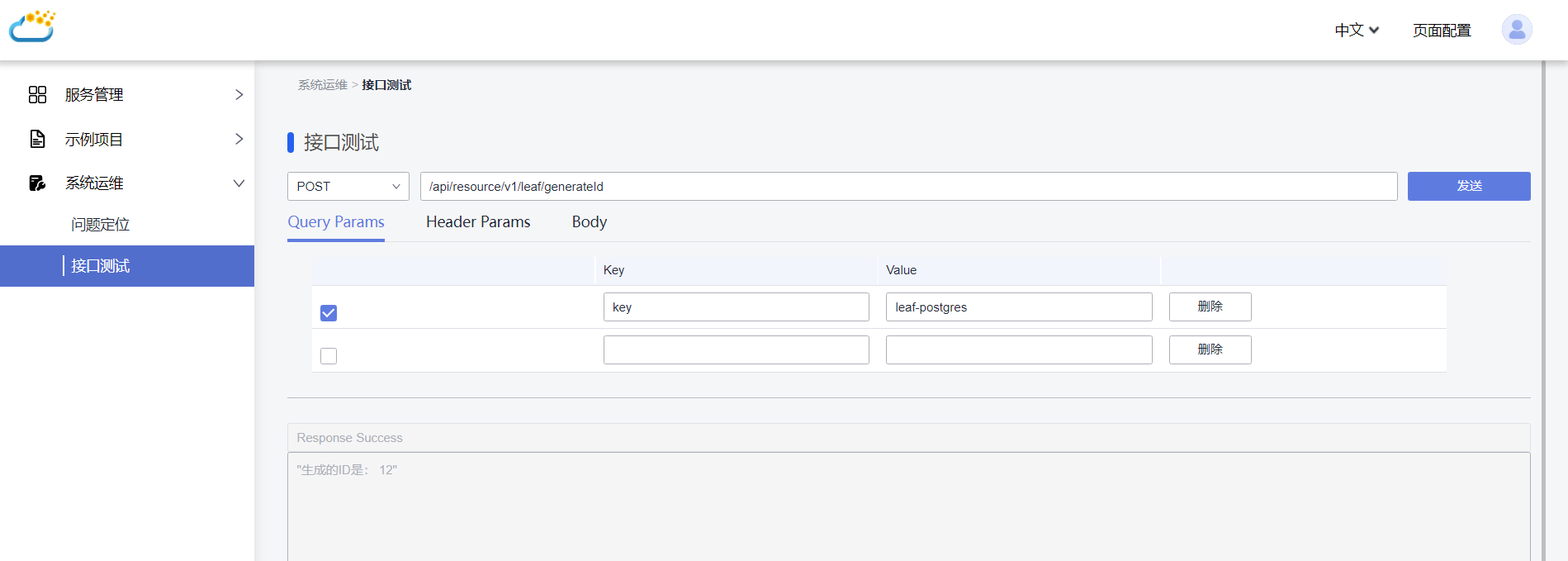Switch to the Header Params tab

[x=478, y=222]
